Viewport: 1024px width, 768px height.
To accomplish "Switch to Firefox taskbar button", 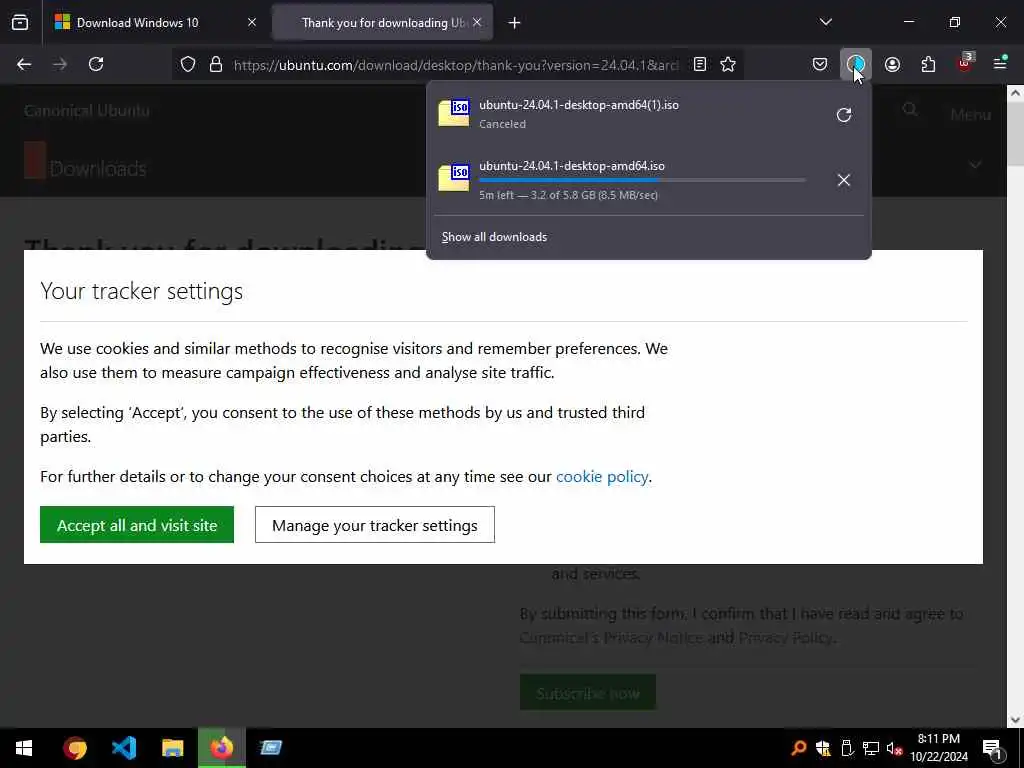I will point(222,748).
